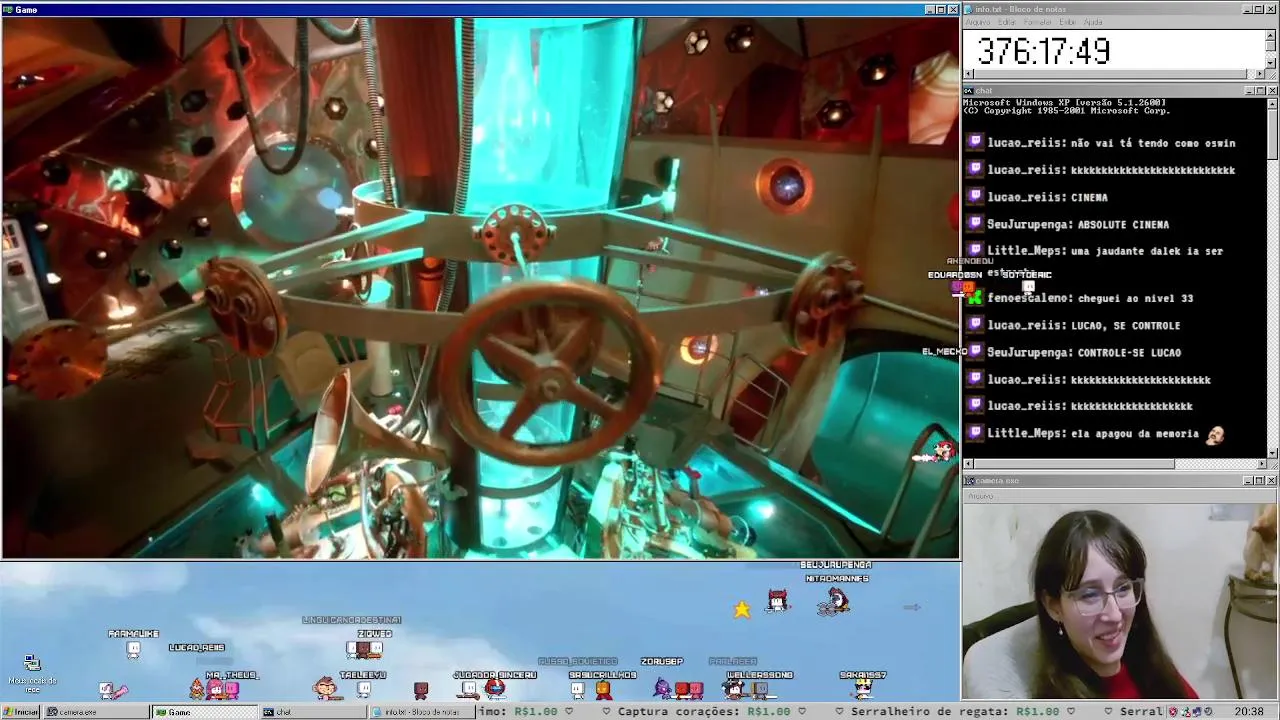The width and height of the screenshot is (1280, 720).
Task: Click badge next to fenoescaleno message
Action: (975, 298)
